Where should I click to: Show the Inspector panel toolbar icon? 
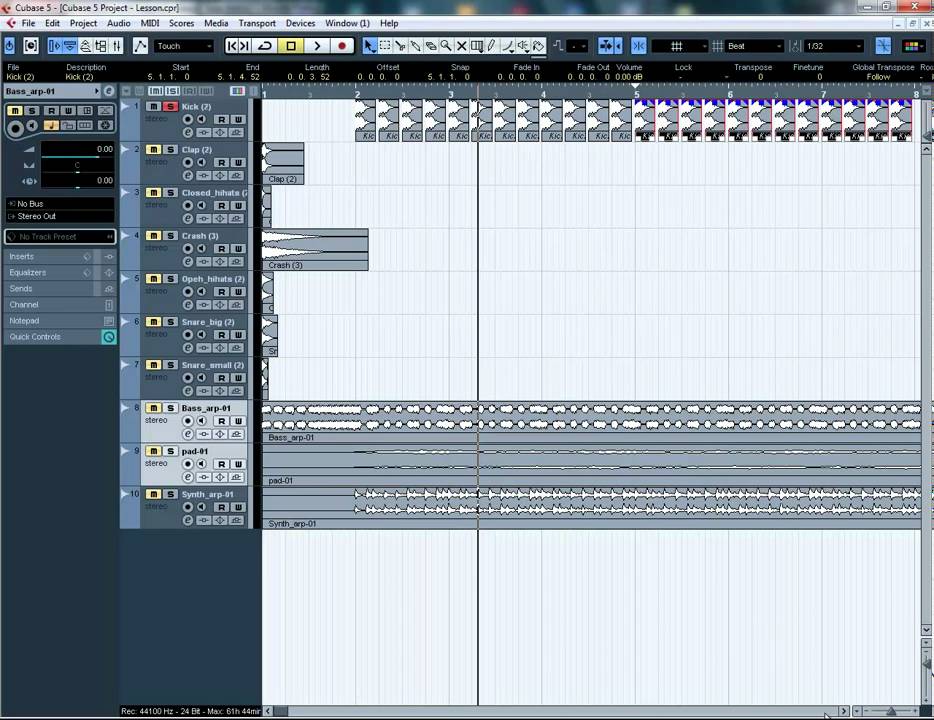tap(55, 46)
